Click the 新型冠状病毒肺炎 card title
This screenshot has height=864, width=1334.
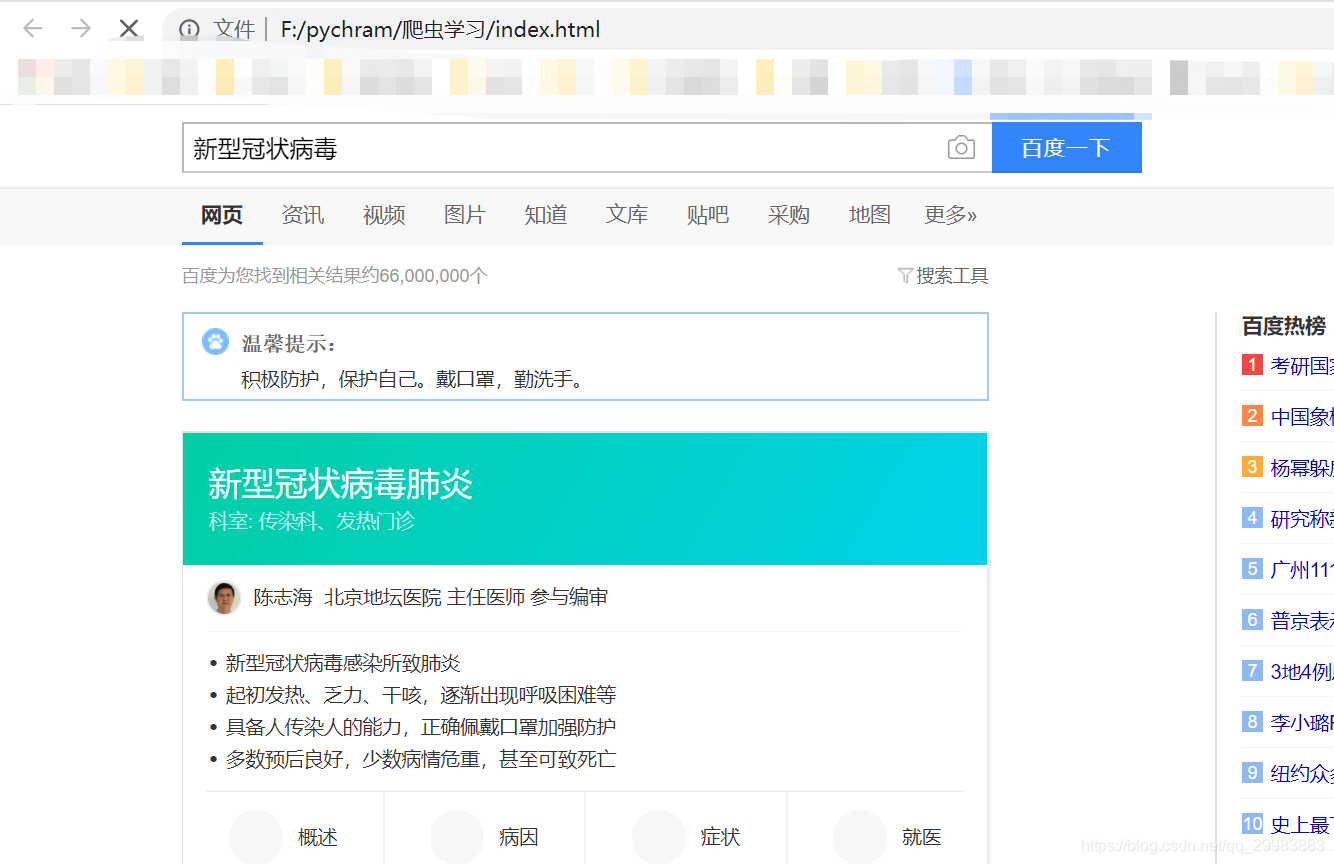click(x=340, y=484)
